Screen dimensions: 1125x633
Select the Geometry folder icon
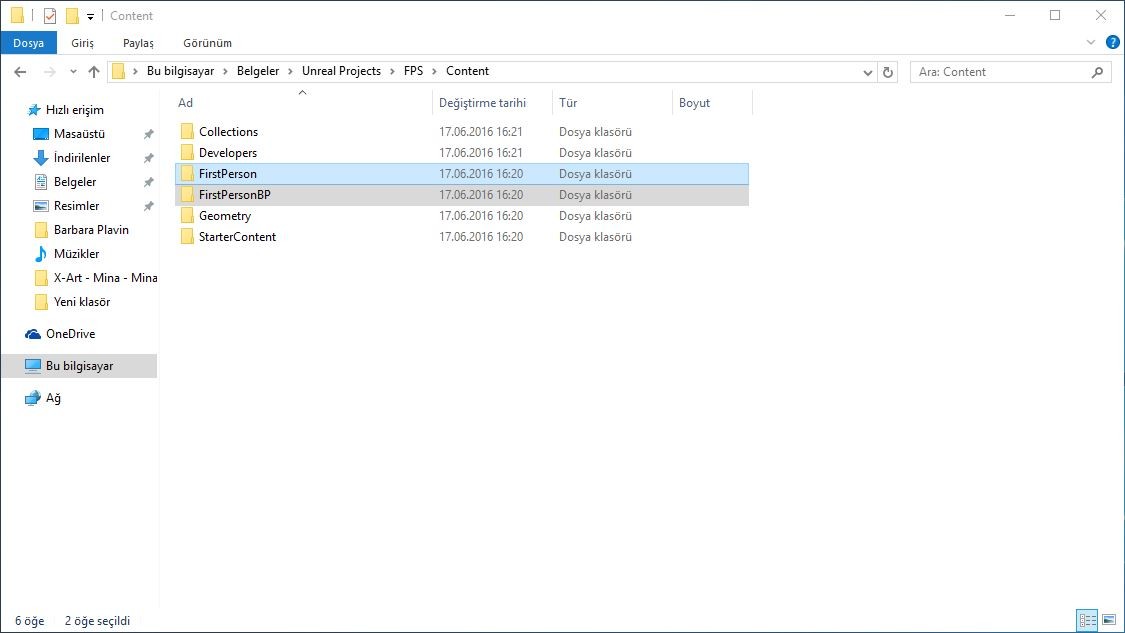point(187,215)
